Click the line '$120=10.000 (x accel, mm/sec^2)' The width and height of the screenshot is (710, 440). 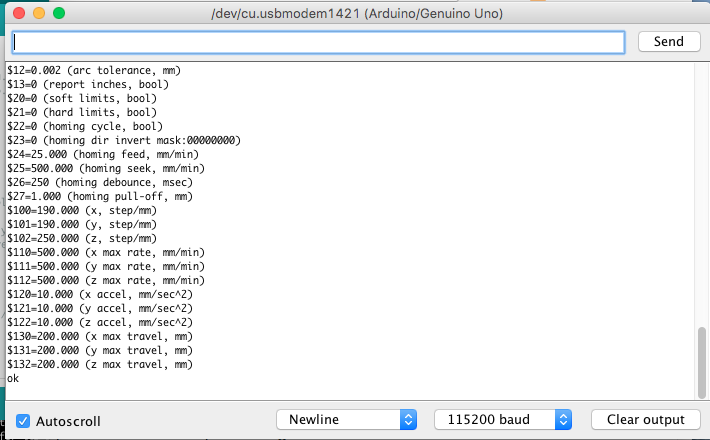tap(100, 295)
